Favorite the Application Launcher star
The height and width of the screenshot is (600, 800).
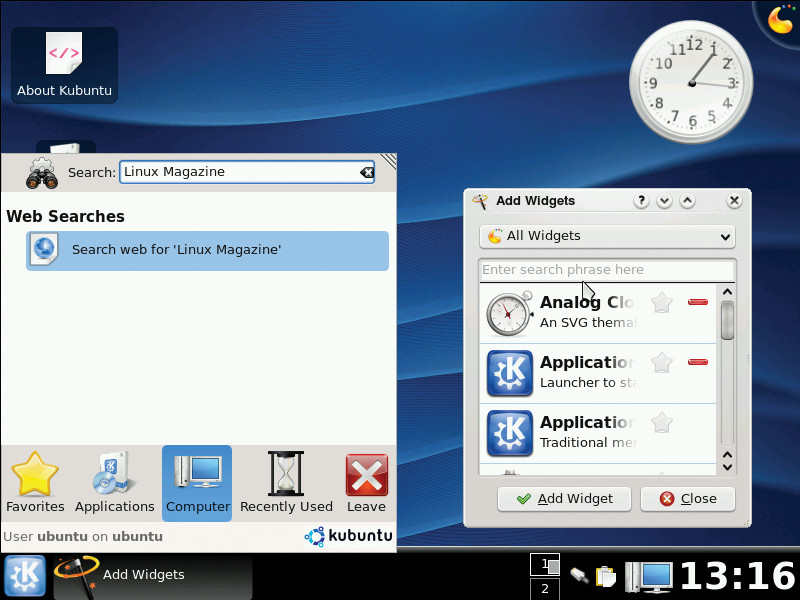pos(662,363)
